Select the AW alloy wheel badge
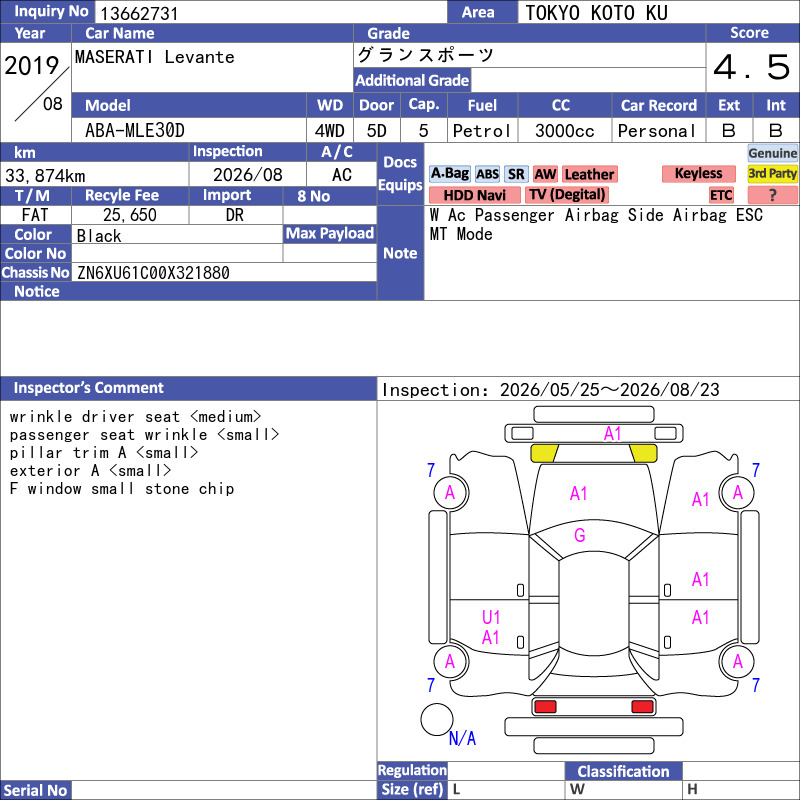The image size is (800, 800). click(545, 174)
